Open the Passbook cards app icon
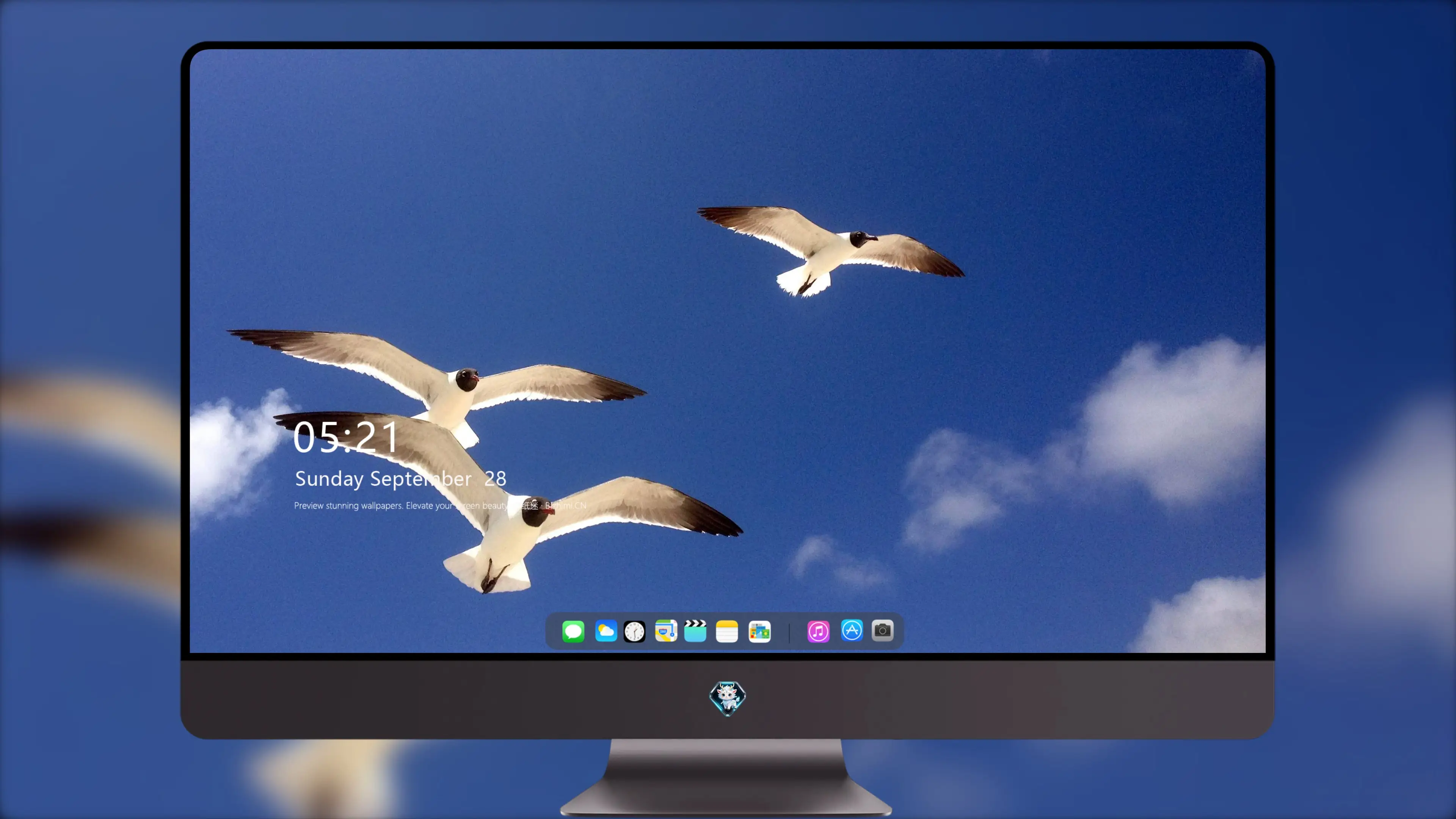The width and height of the screenshot is (1456, 819). (759, 631)
